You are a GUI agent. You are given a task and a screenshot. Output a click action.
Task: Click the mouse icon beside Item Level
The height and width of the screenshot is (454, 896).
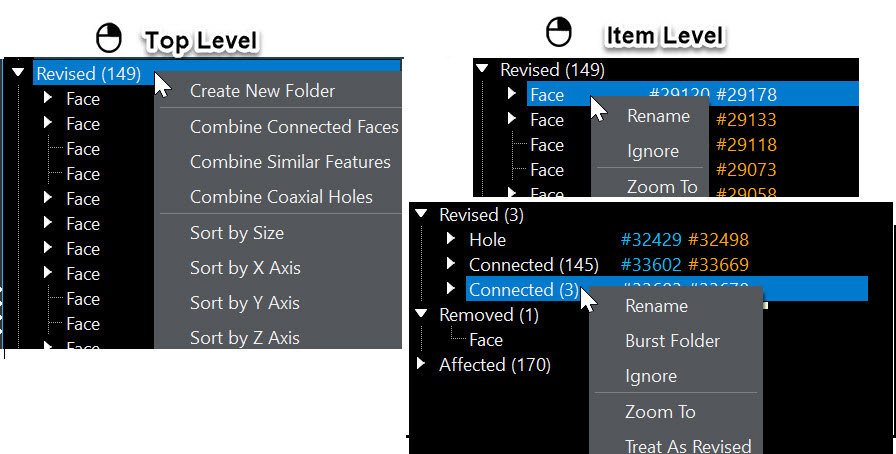[558, 32]
